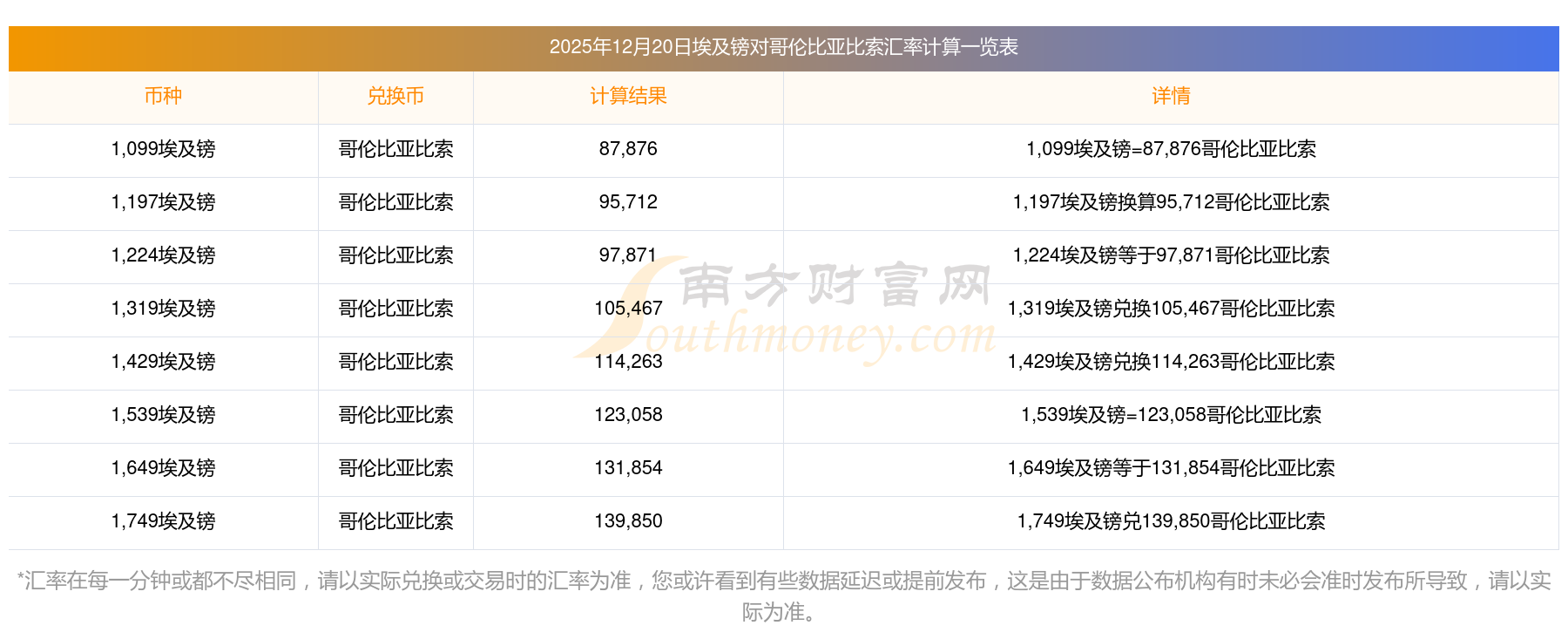This screenshot has height=639, width=1568.
Task: Click detail text 1,539埃及镑=123,058哥伦比亚比索
Action: [1171, 415]
